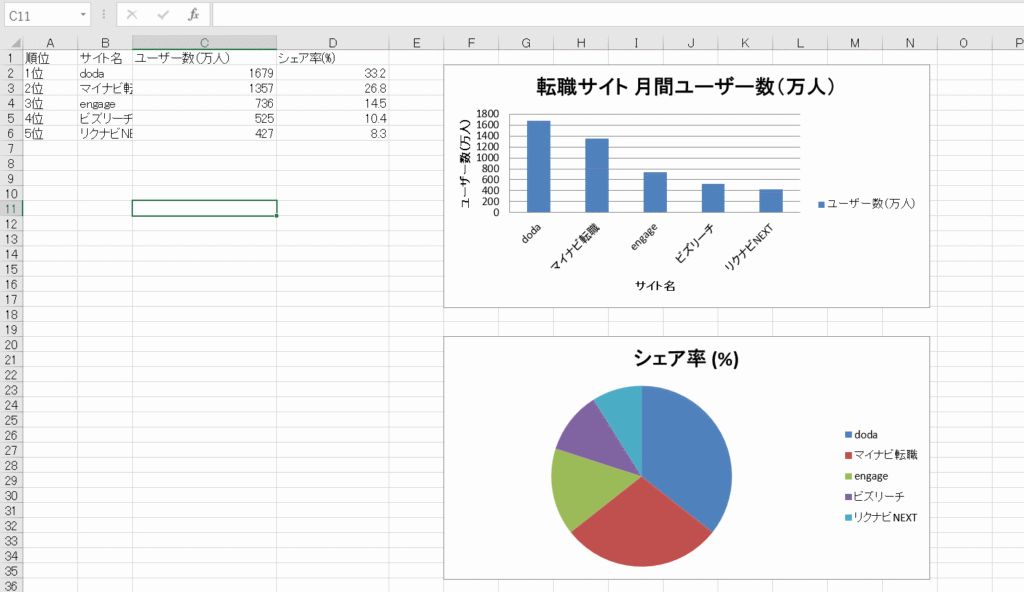Click the confirm checkmark icon in formula bar
The height and width of the screenshot is (592, 1024).
[x=163, y=15]
